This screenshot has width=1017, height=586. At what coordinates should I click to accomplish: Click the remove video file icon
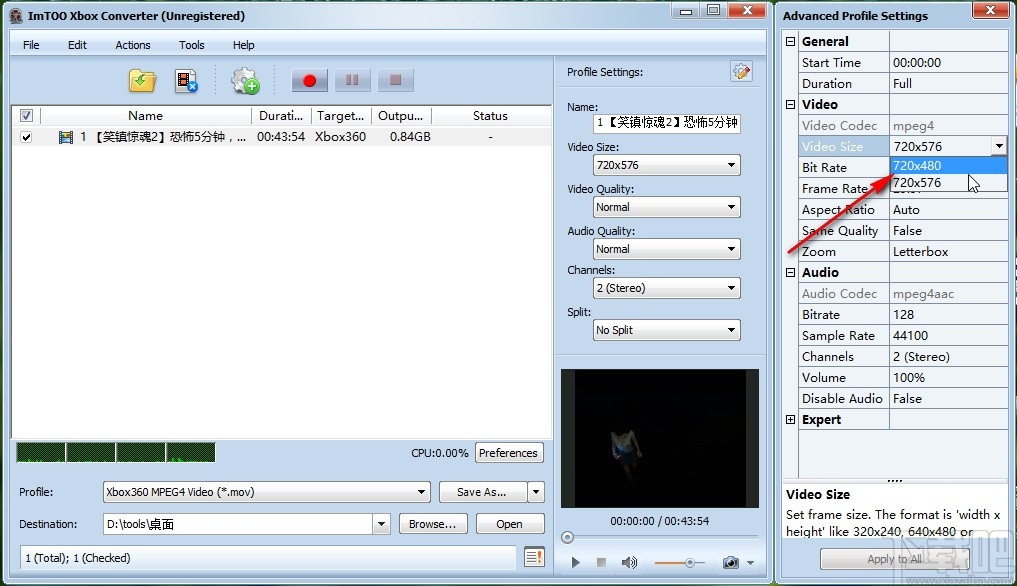coord(186,81)
